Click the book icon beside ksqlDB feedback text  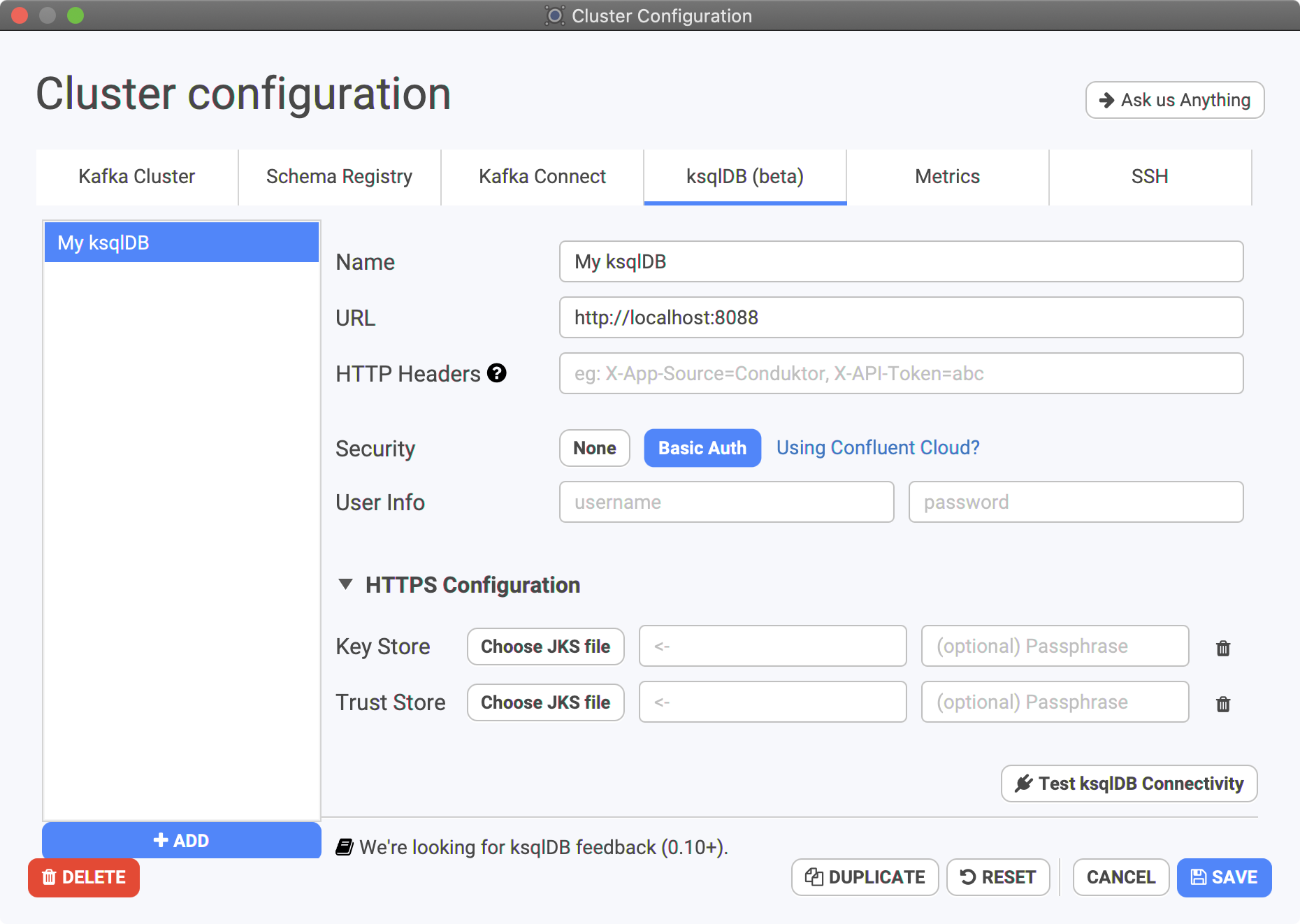tap(344, 847)
